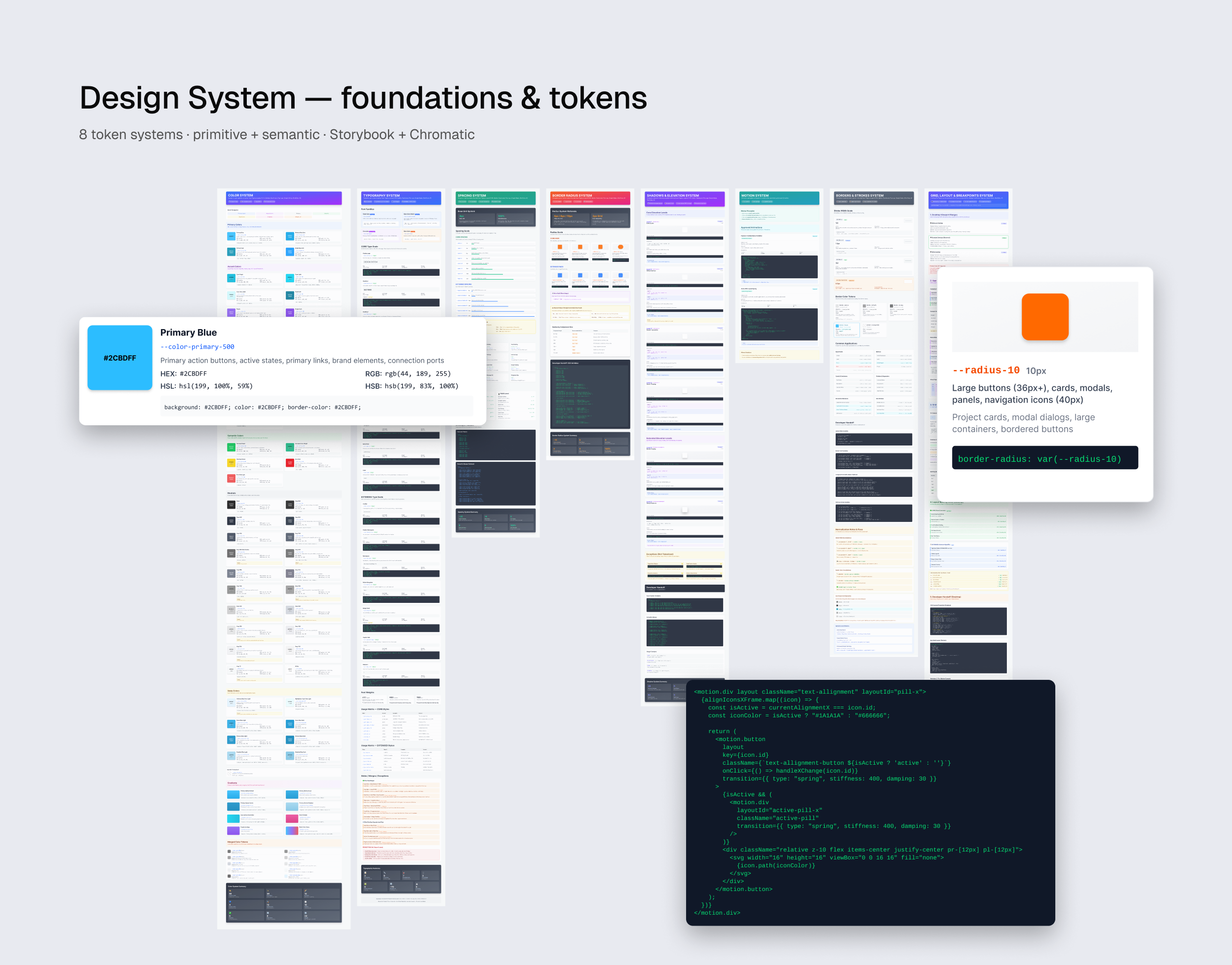Open the Border Radius System board header

tap(590, 198)
